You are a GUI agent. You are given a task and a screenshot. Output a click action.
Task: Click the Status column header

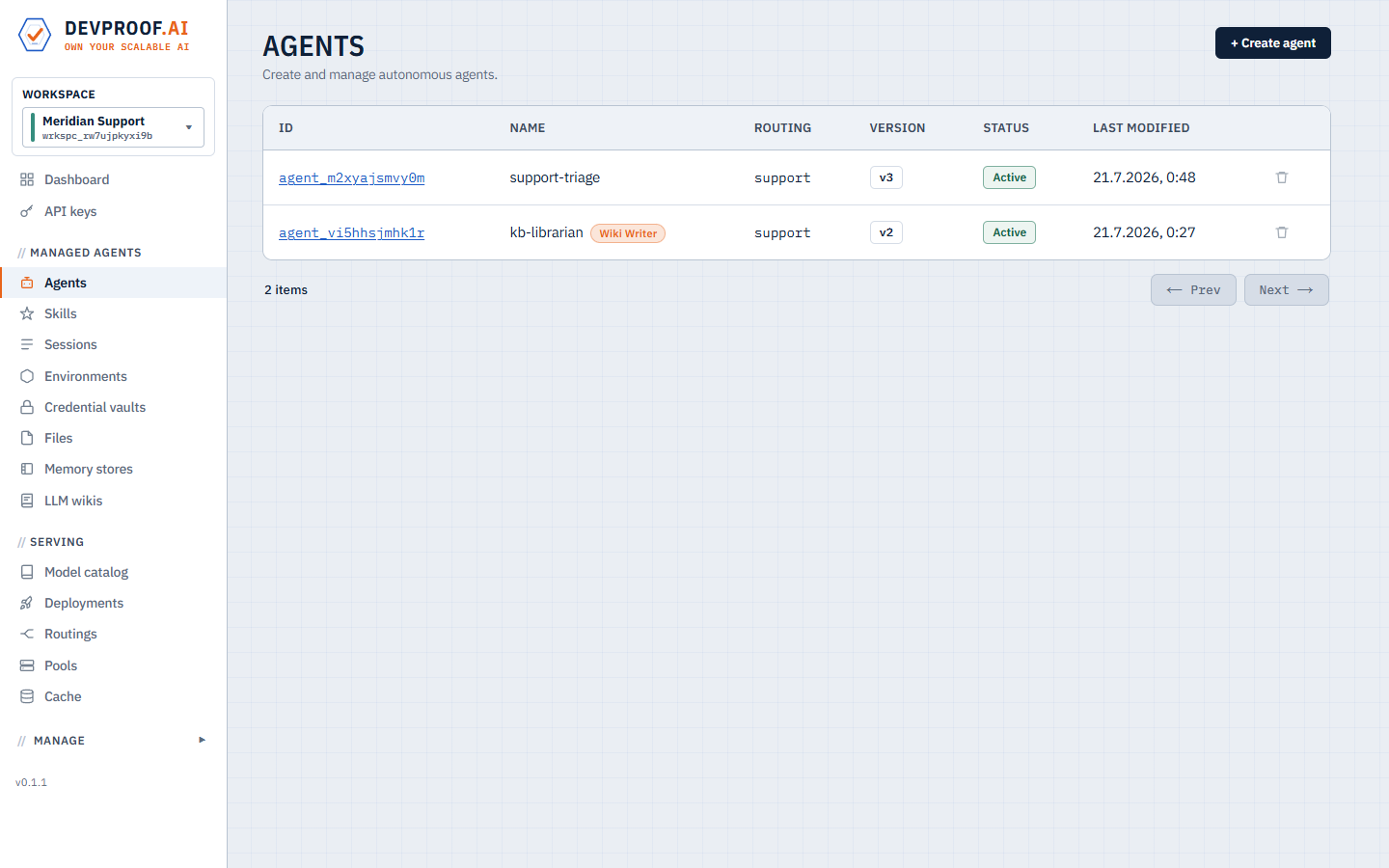coord(1006,128)
